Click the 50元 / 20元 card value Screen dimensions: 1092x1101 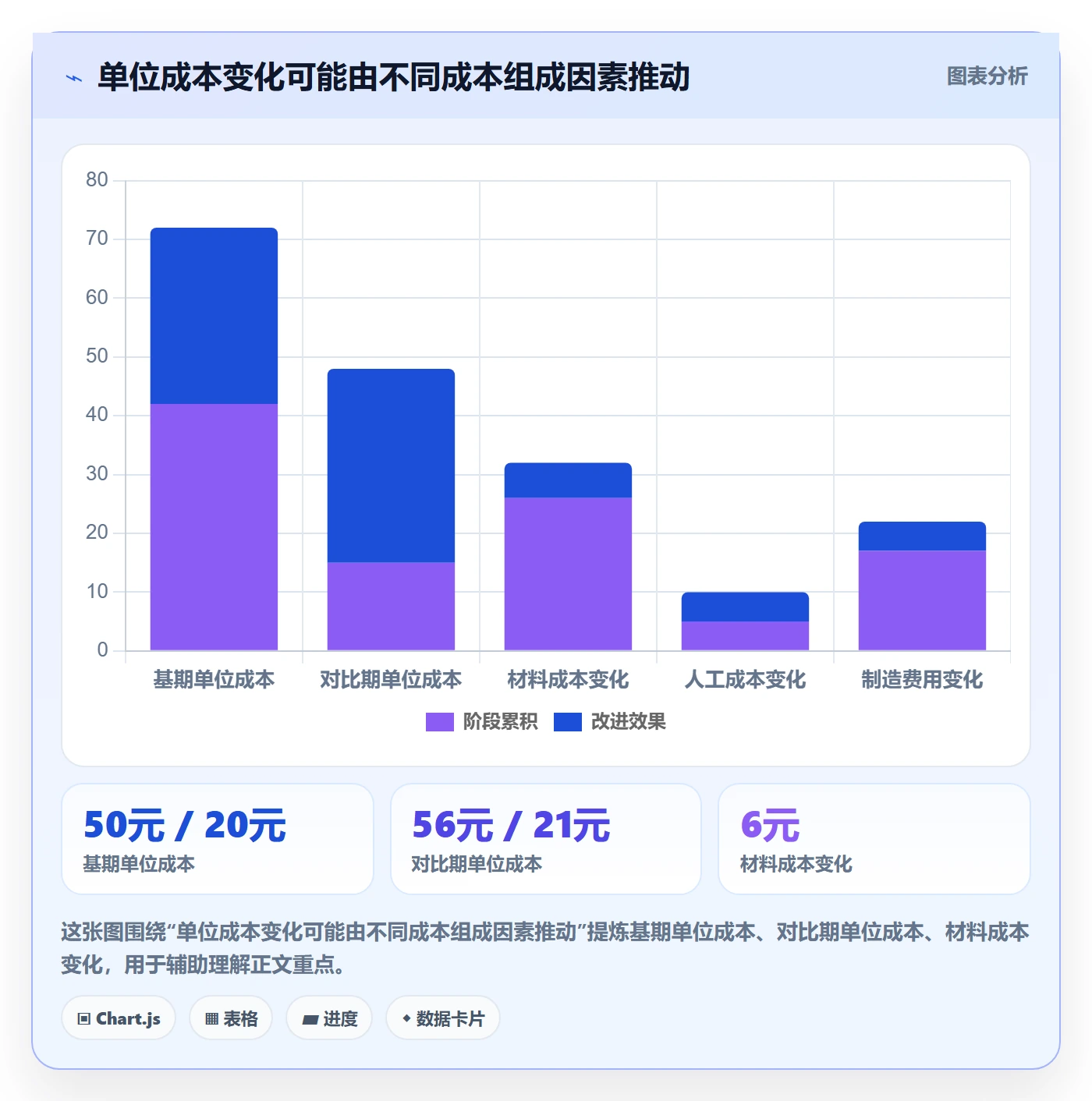point(185,826)
